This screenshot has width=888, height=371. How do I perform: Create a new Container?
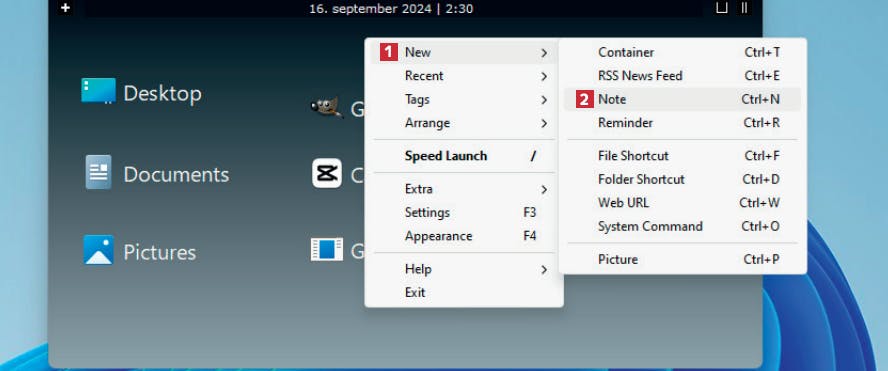click(682, 52)
